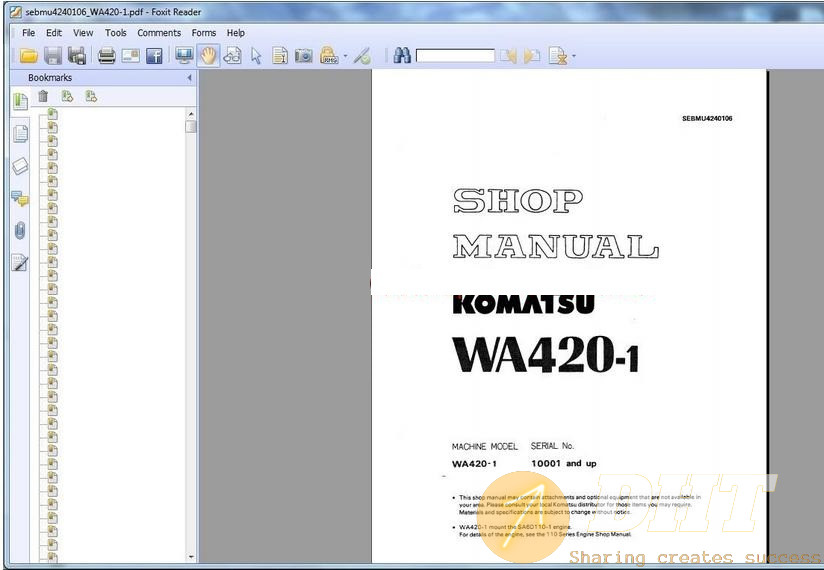Screen dimensions: 824x570
Task: Select the arrow Select tool
Action: pyautogui.click(x=256, y=56)
